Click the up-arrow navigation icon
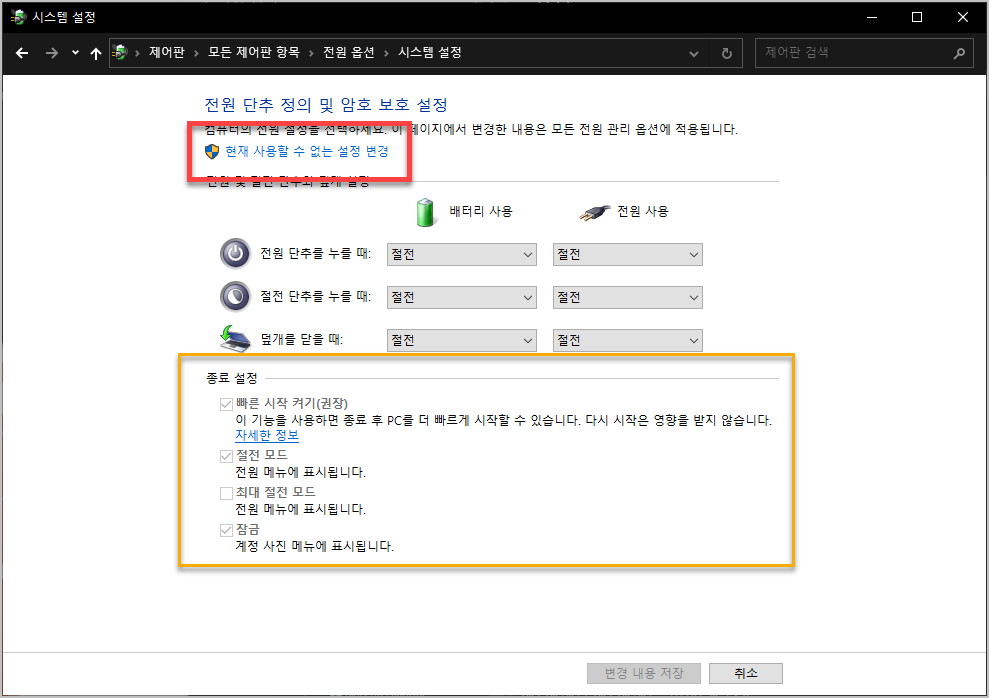The width and height of the screenshot is (989, 698). click(x=95, y=52)
